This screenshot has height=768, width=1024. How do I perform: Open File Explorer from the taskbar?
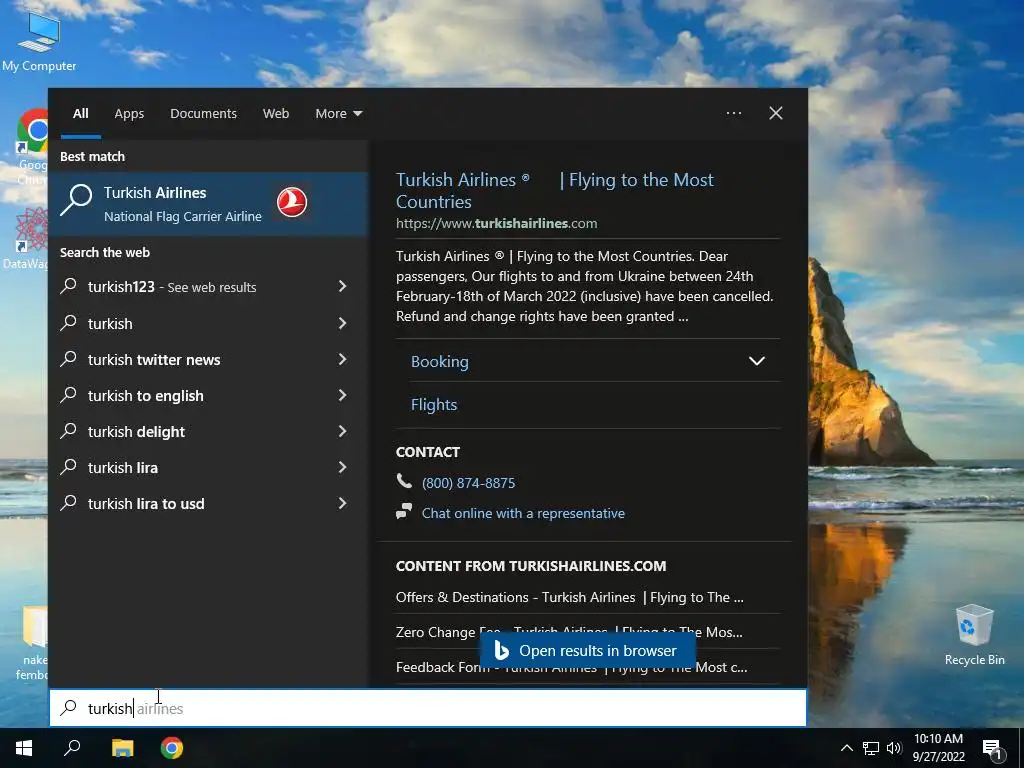pos(122,748)
